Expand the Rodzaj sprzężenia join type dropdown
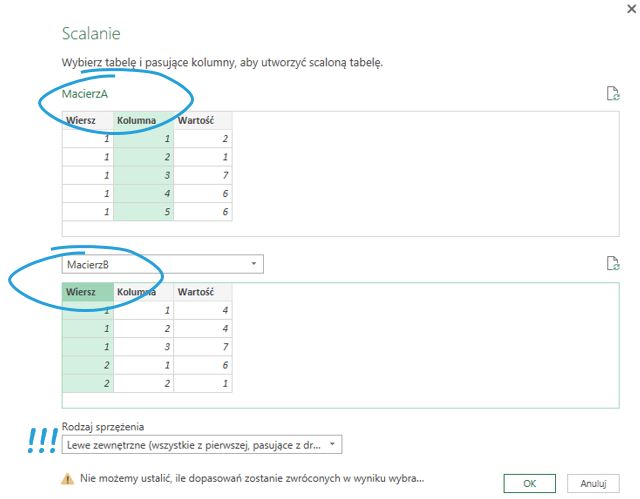 tap(333, 444)
